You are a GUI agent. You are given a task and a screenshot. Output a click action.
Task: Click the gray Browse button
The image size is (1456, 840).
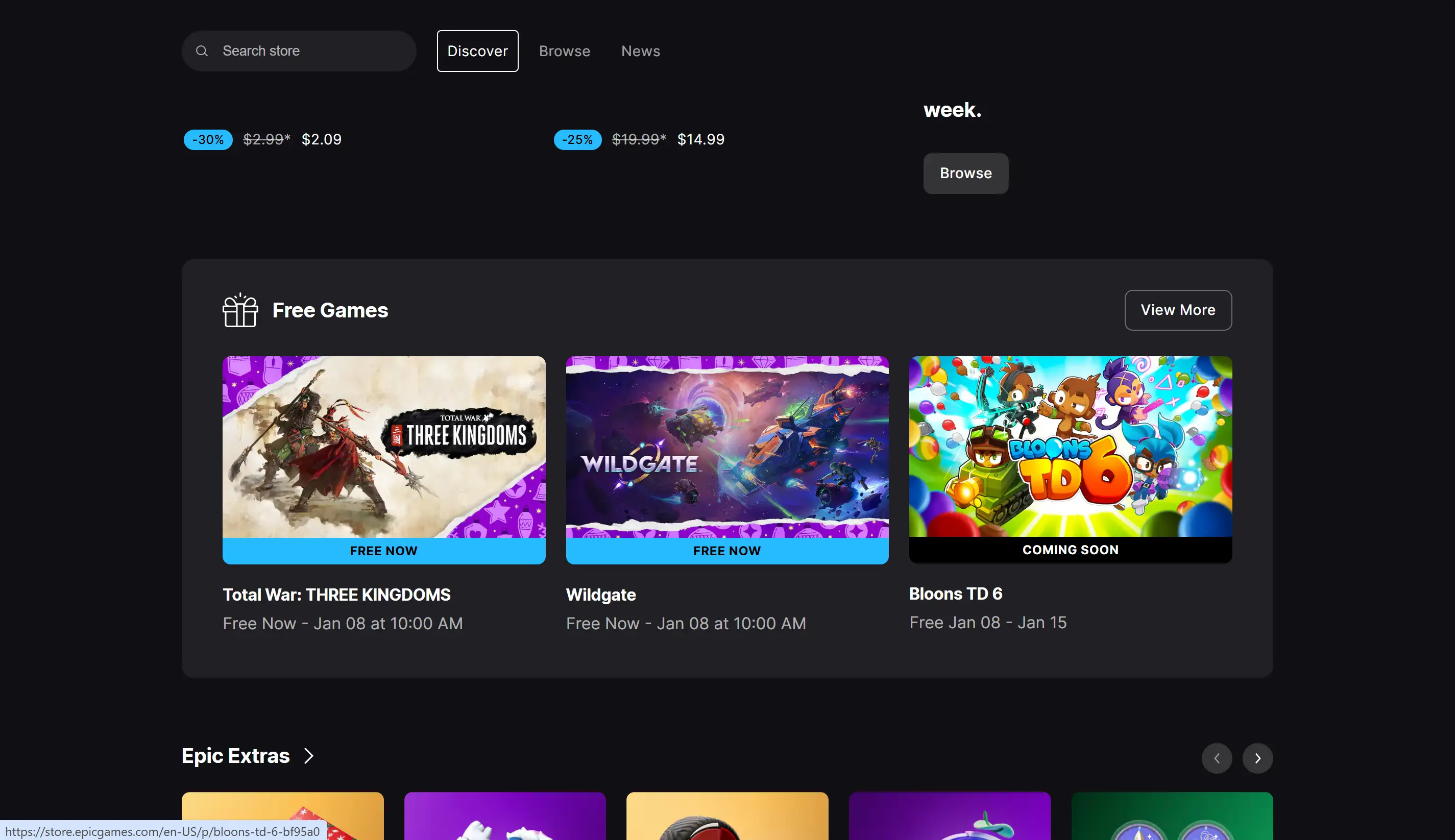965,173
